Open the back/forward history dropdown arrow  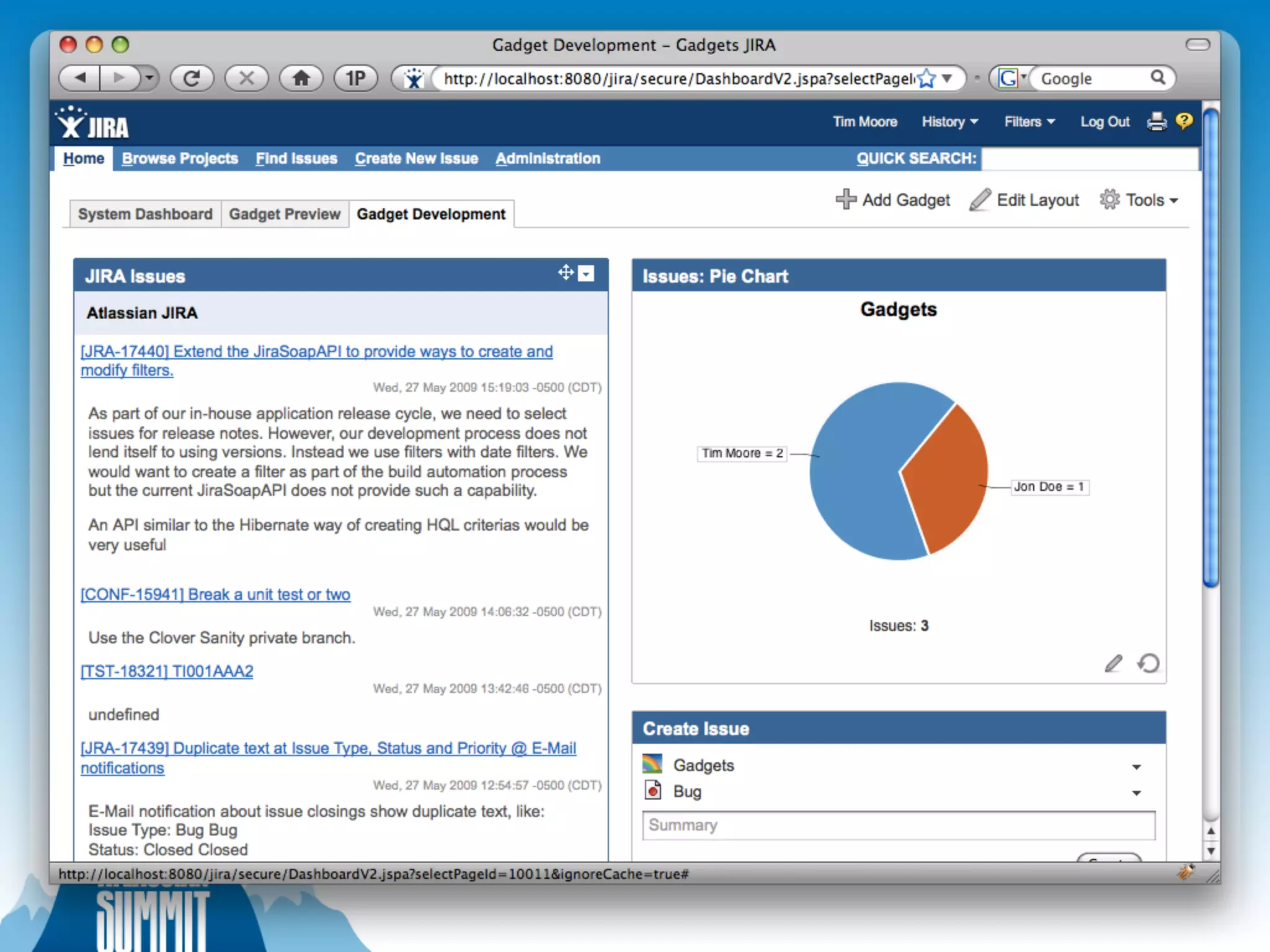tap(149, 78)
